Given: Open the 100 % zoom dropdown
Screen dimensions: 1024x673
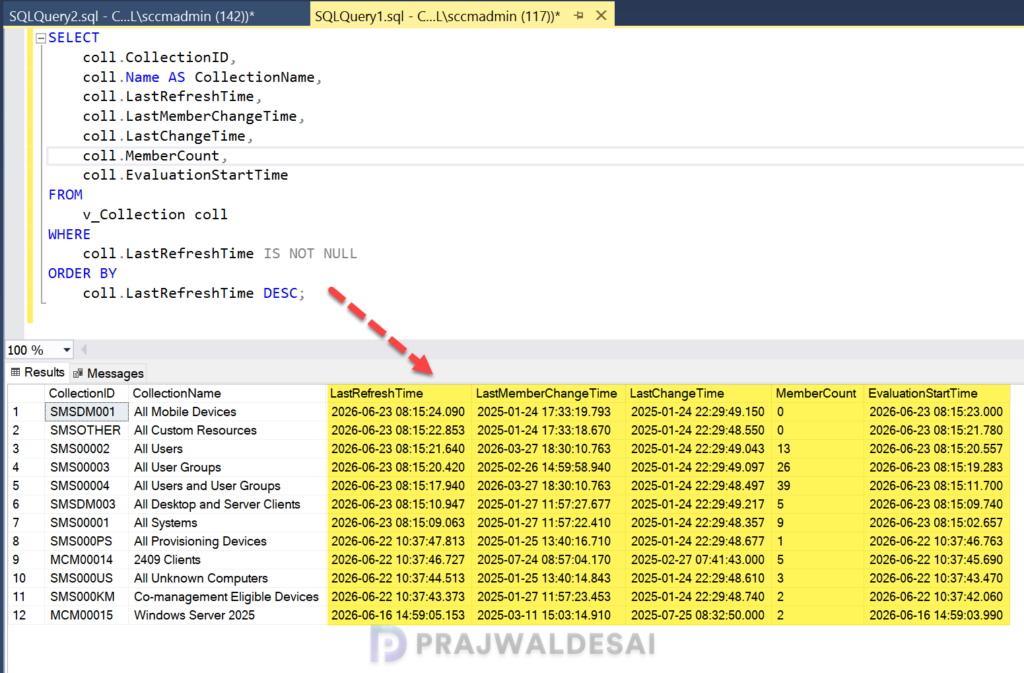Looking at the screenshot, I should [x=66, y=350].
